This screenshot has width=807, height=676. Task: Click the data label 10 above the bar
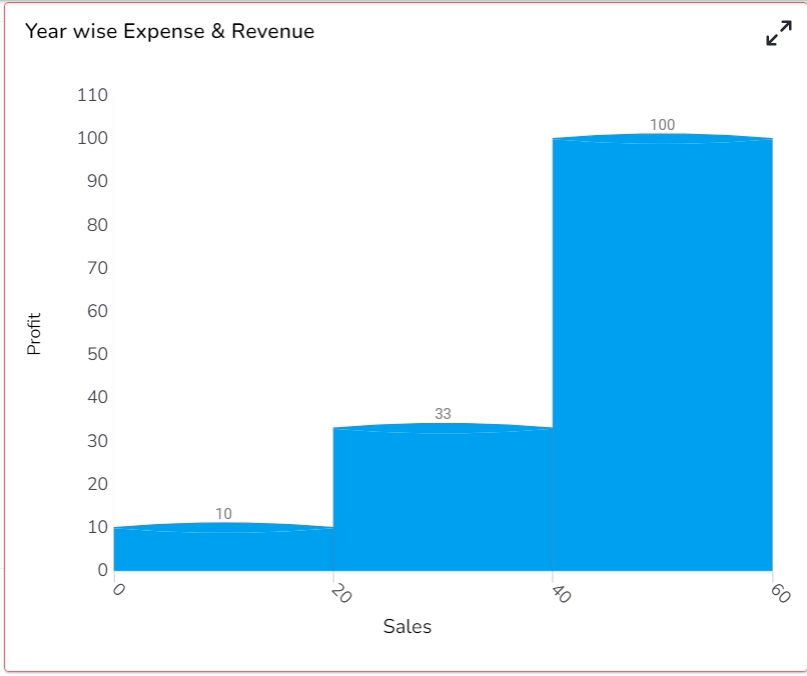point(223,513)
